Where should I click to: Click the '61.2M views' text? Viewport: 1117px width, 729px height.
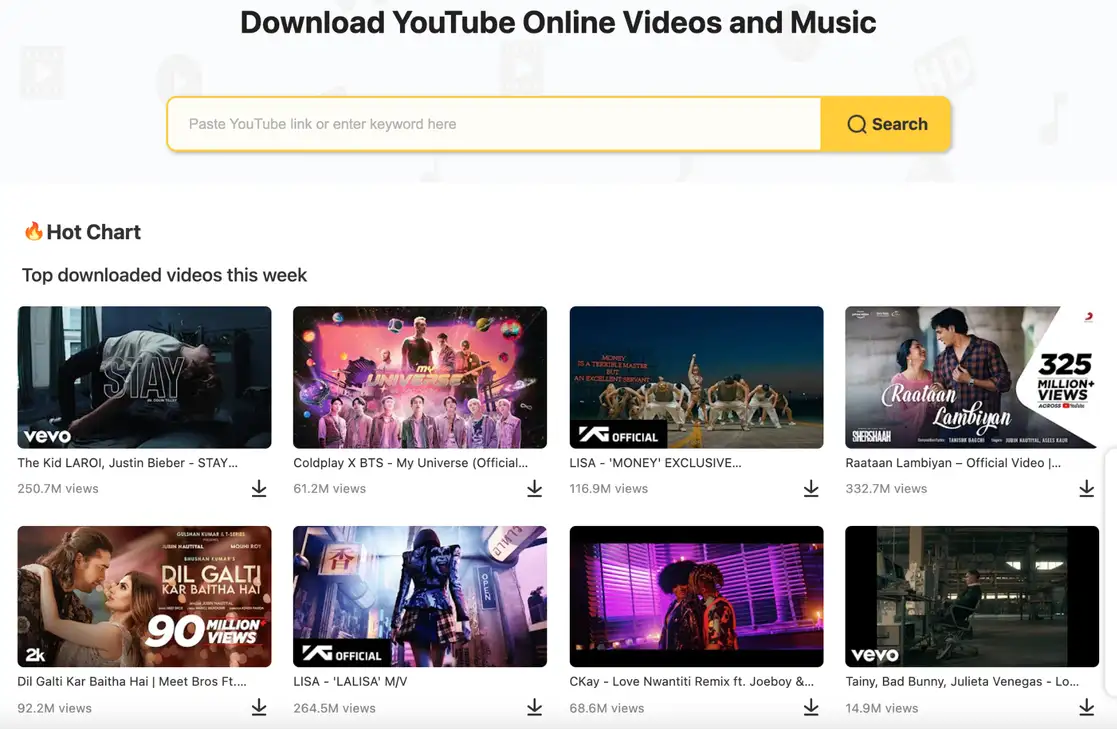pos(330,489)
